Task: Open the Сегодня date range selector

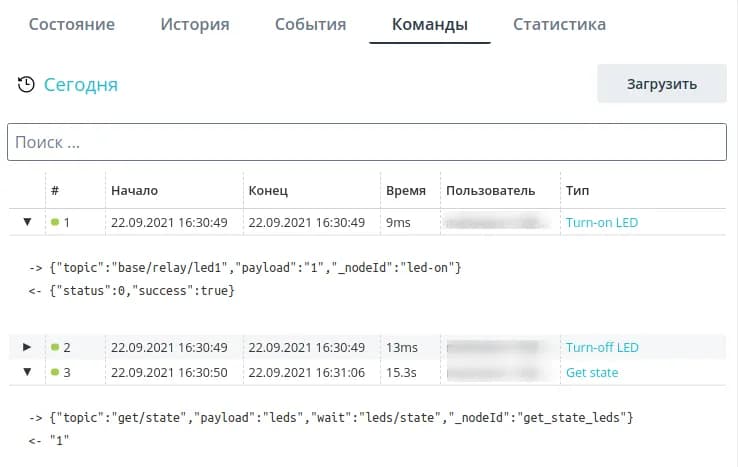Action: (x=81, y=85)
